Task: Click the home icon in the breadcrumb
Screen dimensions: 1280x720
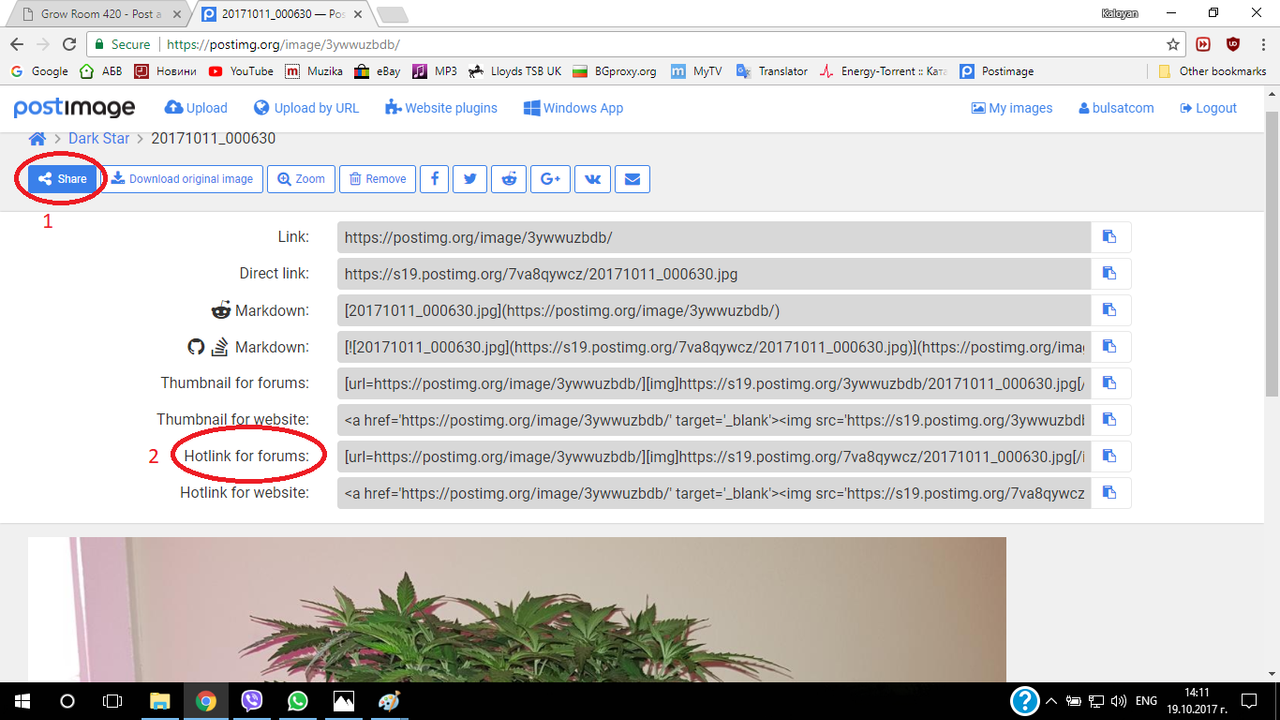Action: click(x=37, y=138)
